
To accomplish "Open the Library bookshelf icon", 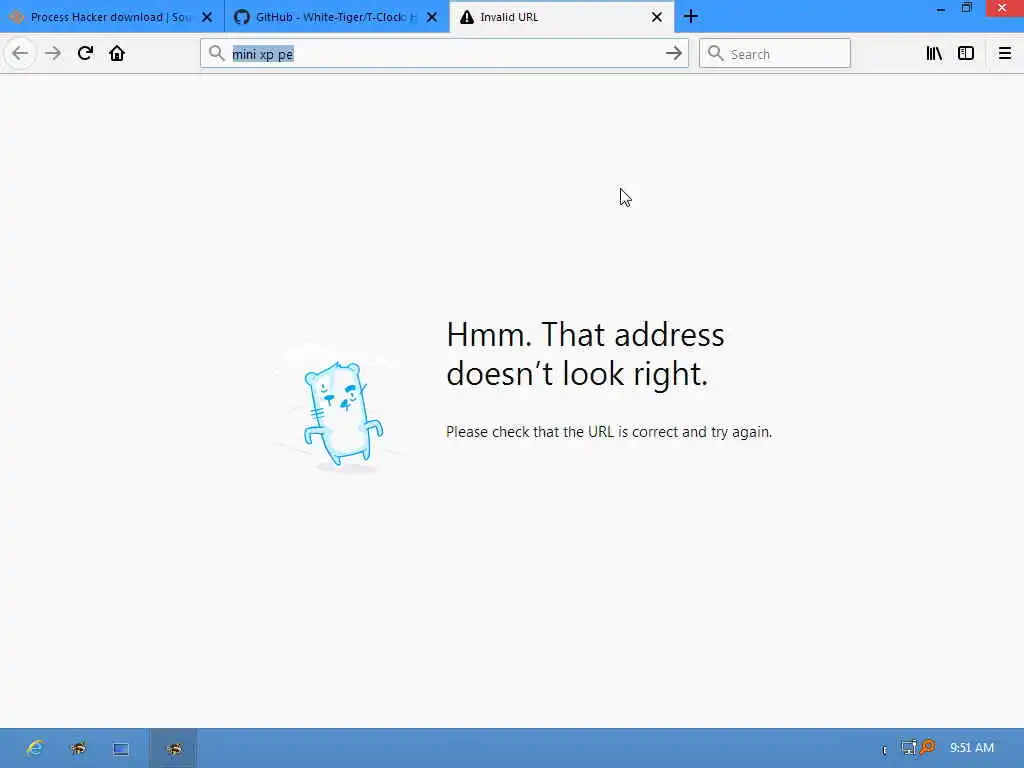I will point(934,54).
